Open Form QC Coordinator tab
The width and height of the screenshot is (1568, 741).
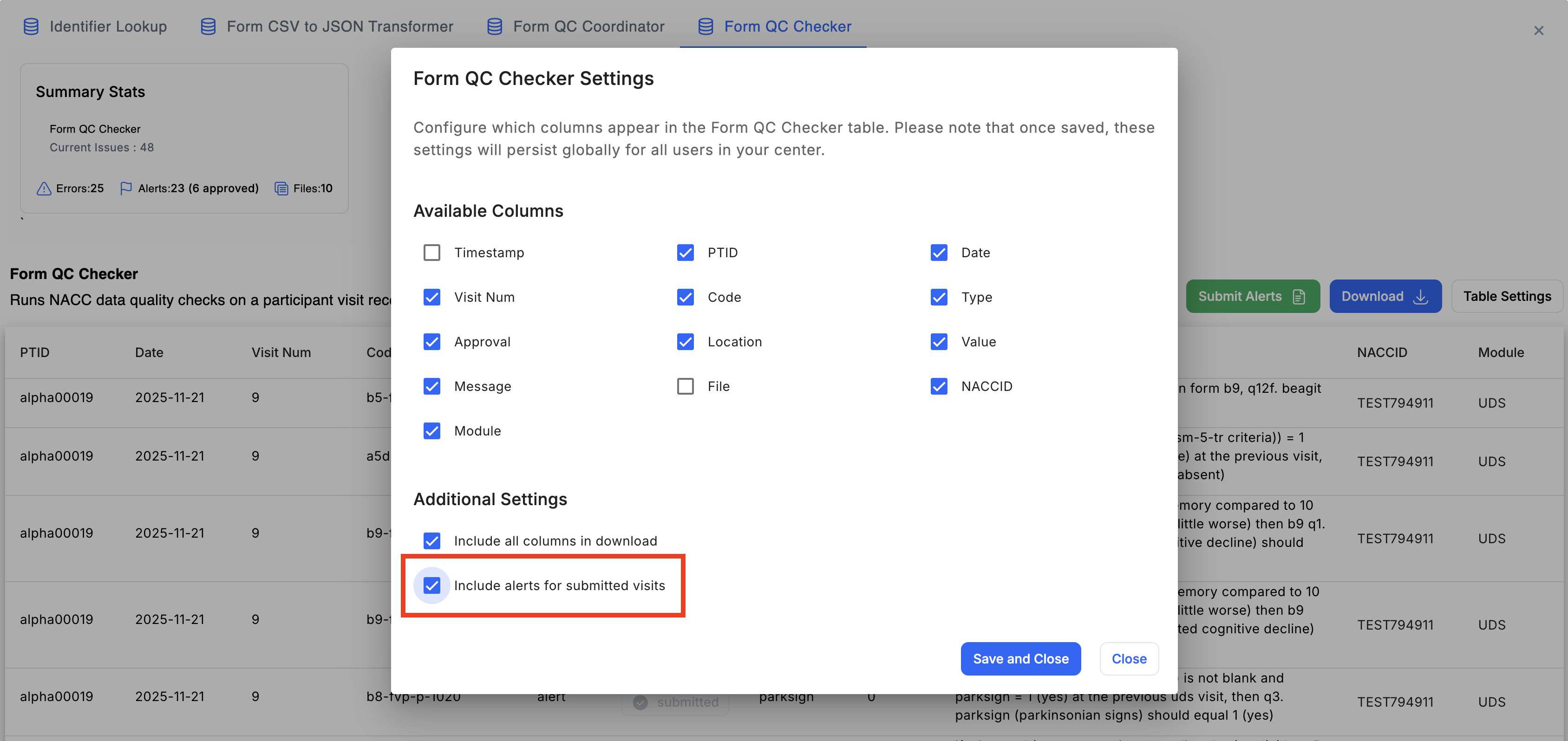(x=575, y=26)
